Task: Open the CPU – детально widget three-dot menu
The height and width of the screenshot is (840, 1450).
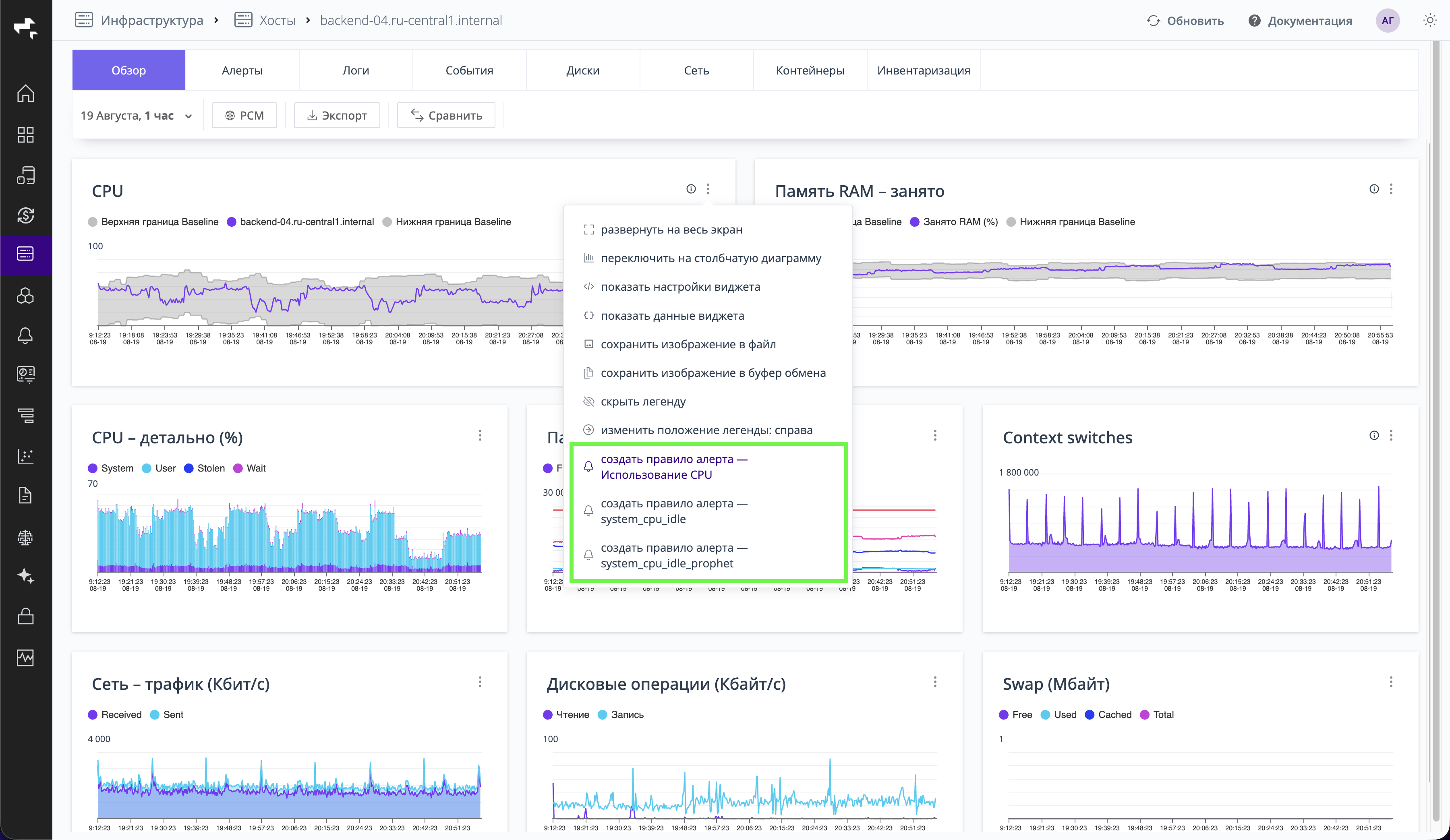Action: pyautogui.click(x=480, y=436)
